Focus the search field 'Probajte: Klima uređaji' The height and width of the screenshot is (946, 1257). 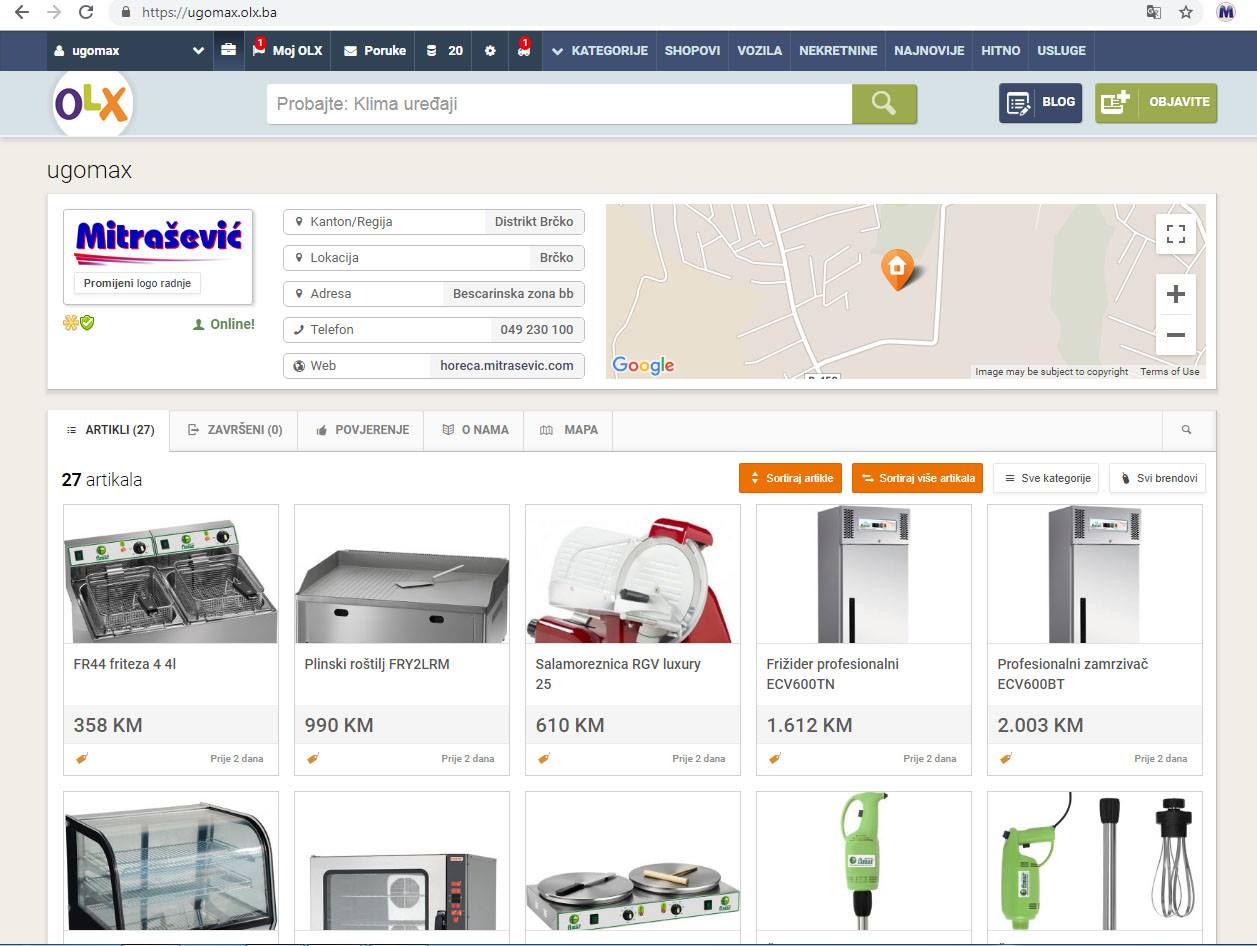[x=559, y=104]
